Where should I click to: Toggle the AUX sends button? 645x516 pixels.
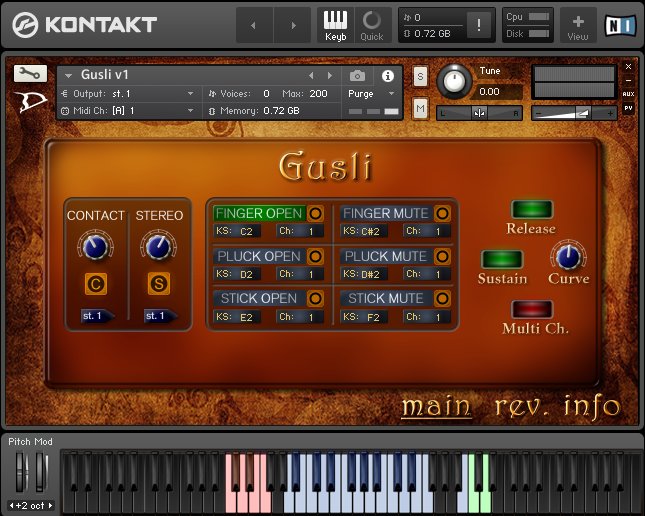[628, 94]
